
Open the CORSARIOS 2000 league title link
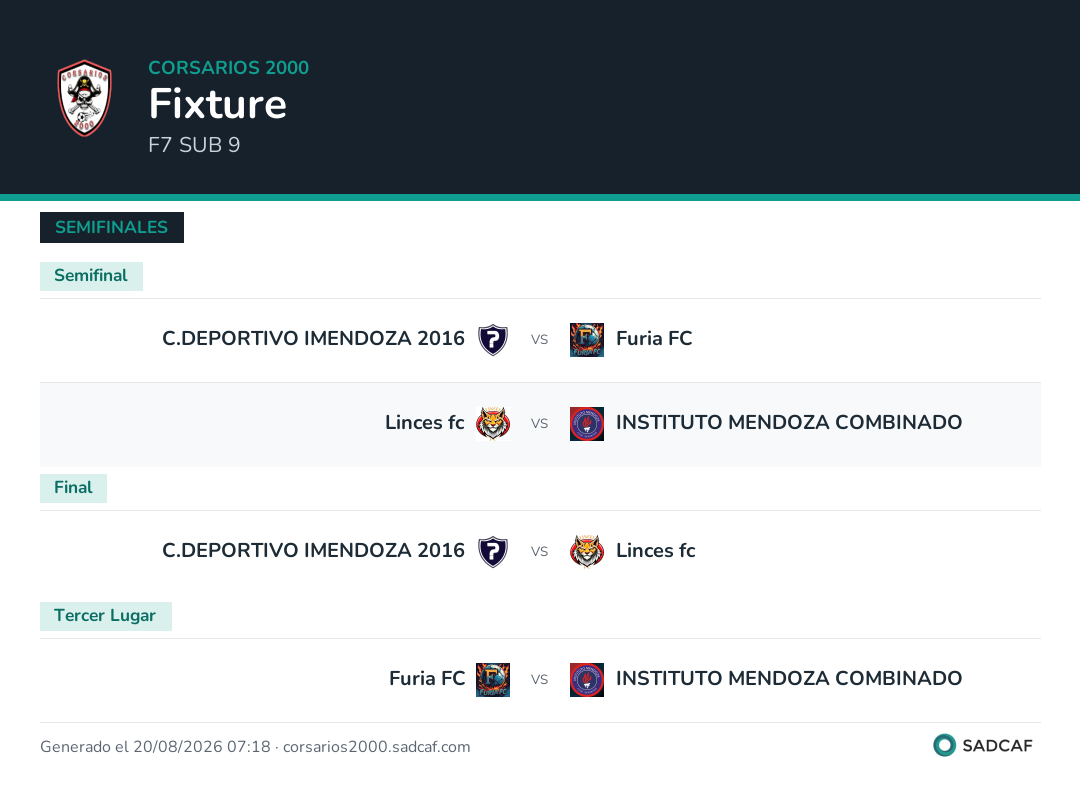coord(229,67)
